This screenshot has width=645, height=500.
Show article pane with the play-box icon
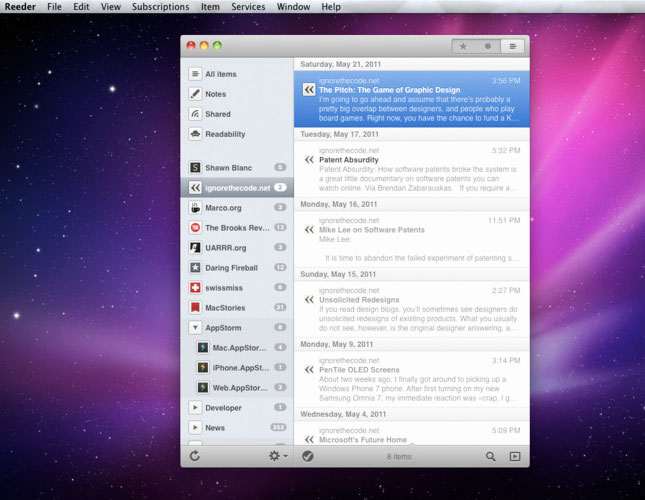pos(515,456)
